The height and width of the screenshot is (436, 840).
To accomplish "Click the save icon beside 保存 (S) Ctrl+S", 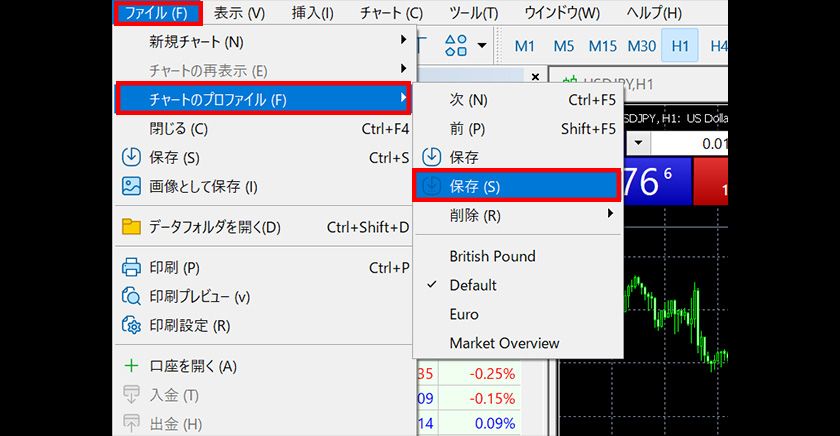I will [x=131, y=158].
